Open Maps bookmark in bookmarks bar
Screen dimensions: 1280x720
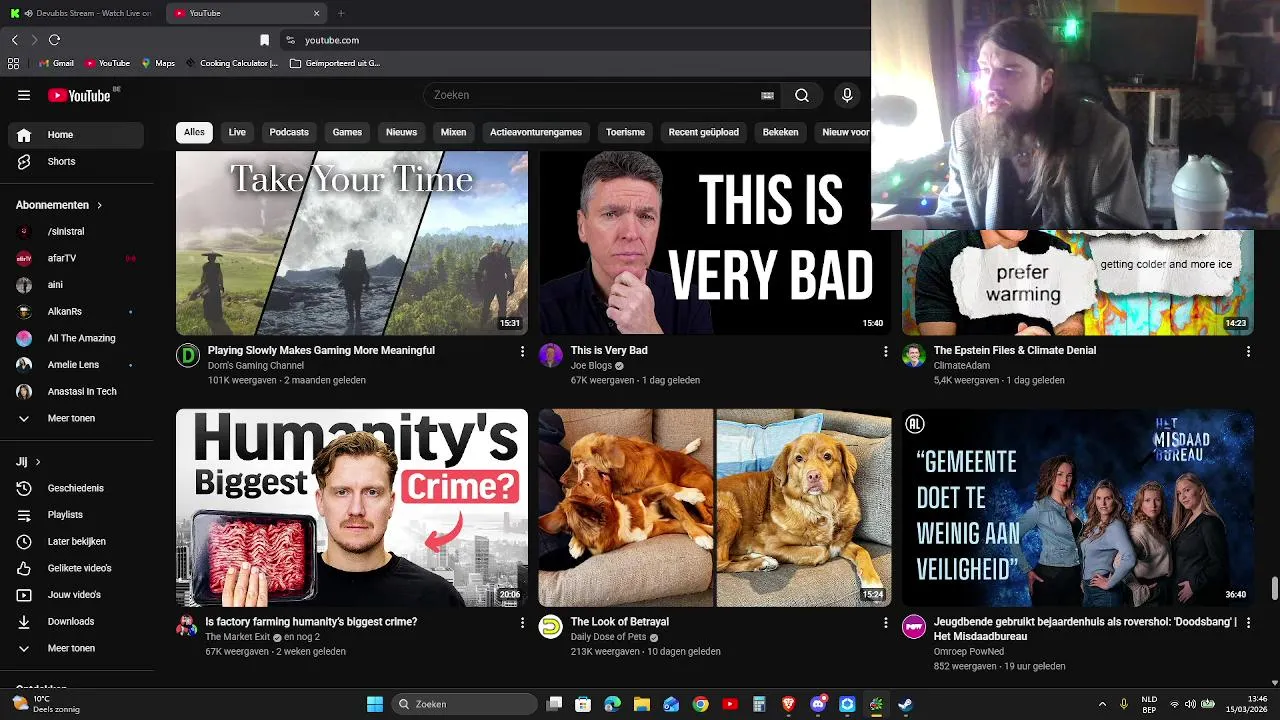coord(158,63)
